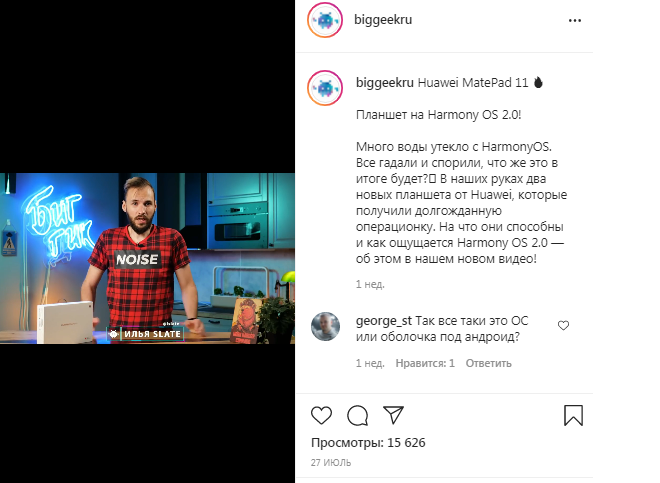Viewport: 660px width, 483px height.
Task: Save the post with the bookmark icon
Action: (573, 415)
